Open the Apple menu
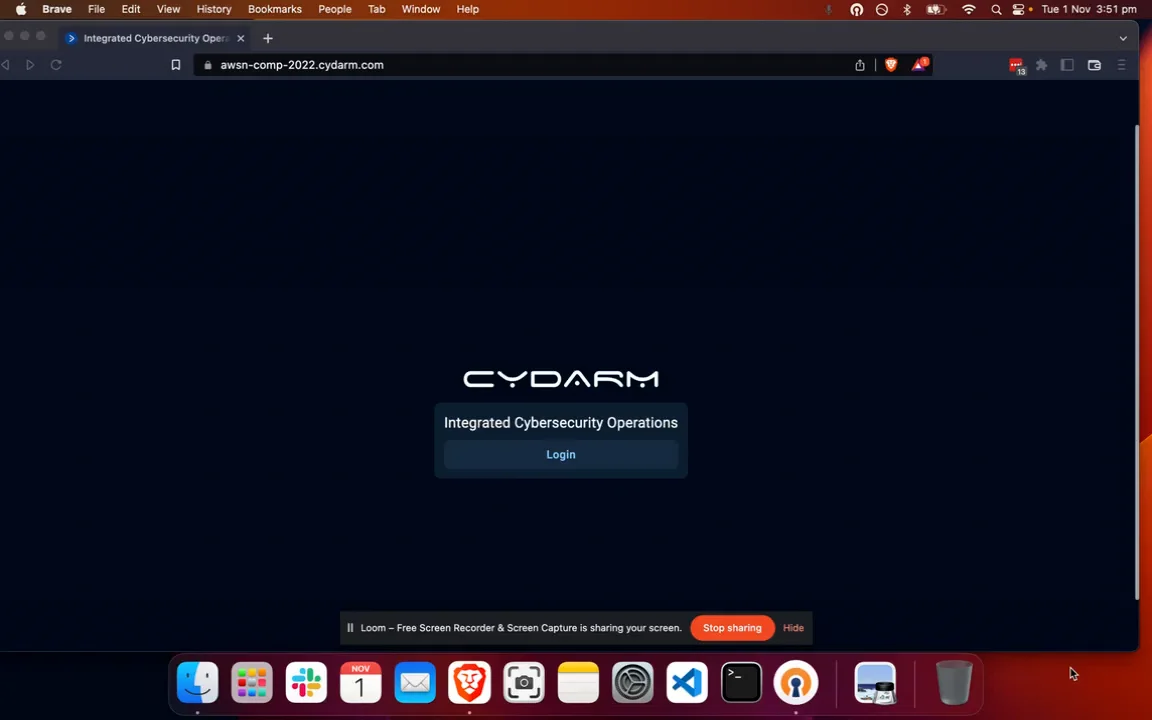 (21, 10)
